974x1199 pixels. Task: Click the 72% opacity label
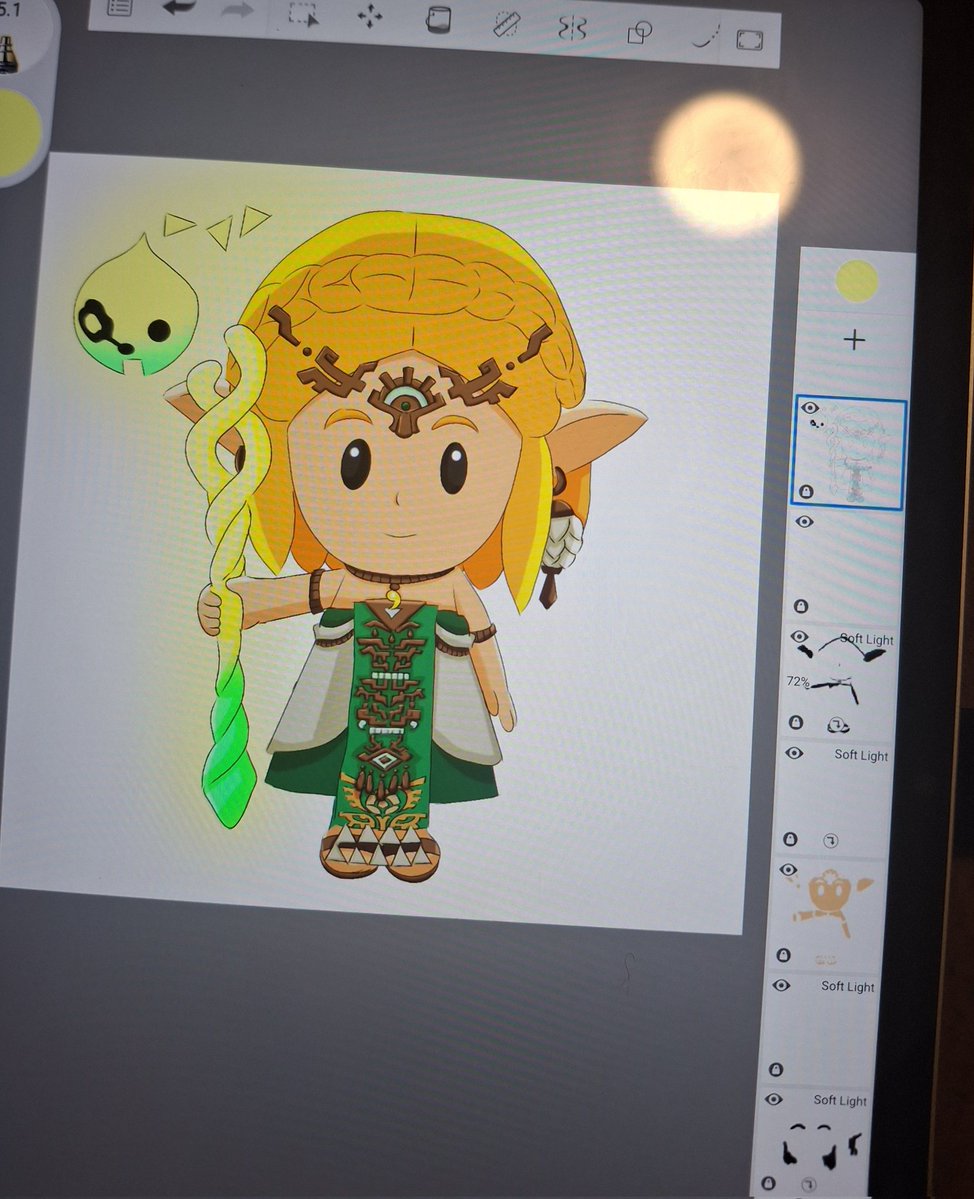point(797,681)
